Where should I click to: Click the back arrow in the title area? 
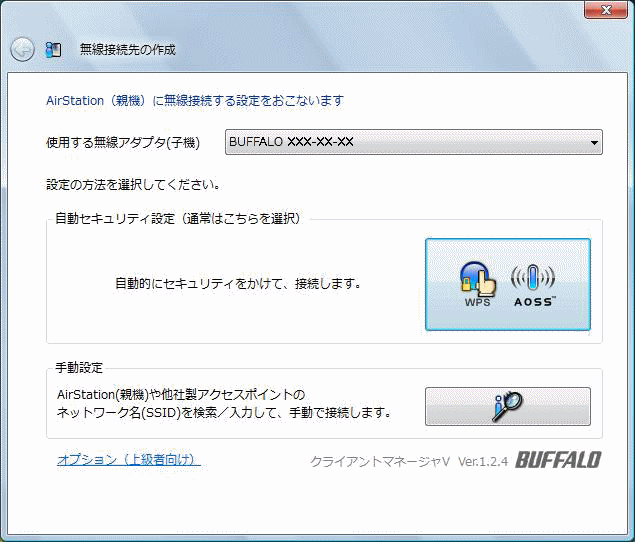click(x=22, y=50)
